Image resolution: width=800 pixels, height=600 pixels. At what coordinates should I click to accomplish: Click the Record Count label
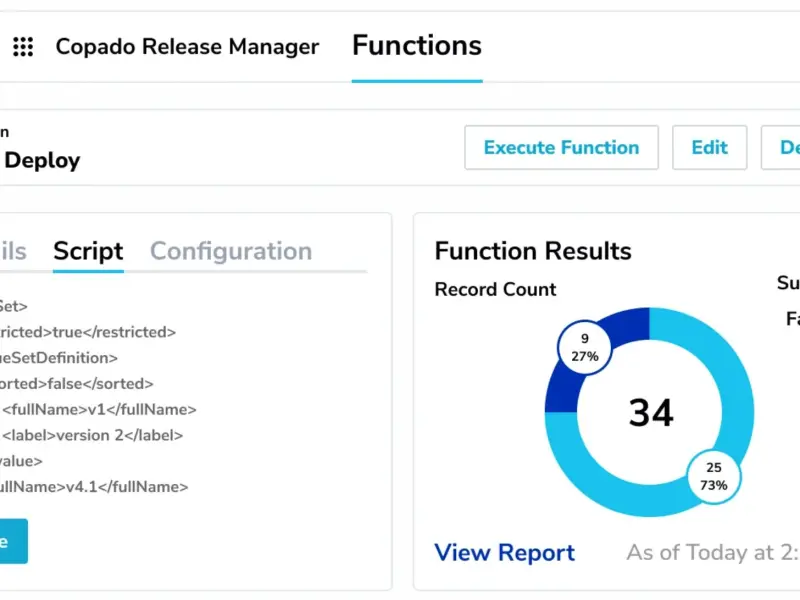495,289
